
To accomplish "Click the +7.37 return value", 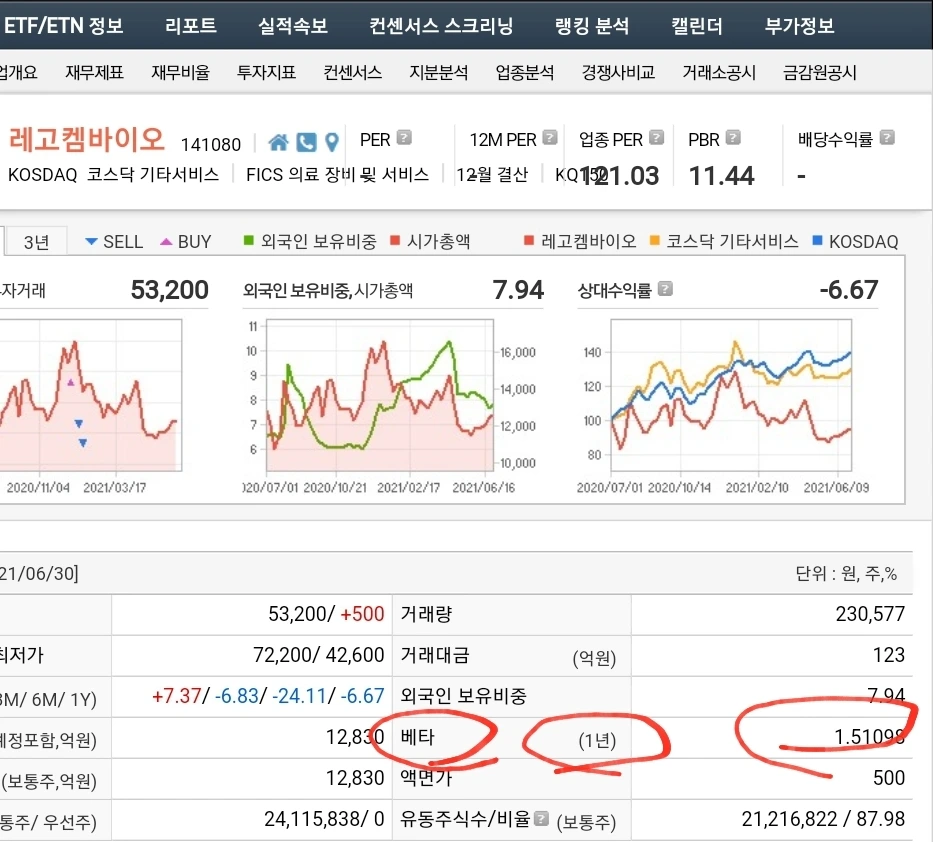I will click(x=176, y=696).
